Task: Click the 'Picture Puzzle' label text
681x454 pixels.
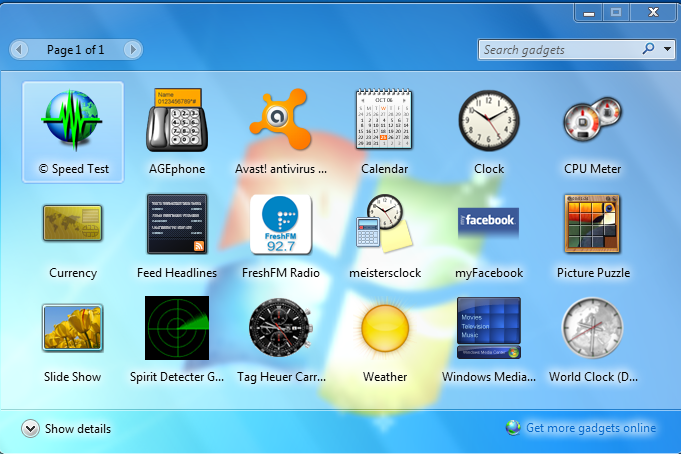Action: [x=593, y=273]
